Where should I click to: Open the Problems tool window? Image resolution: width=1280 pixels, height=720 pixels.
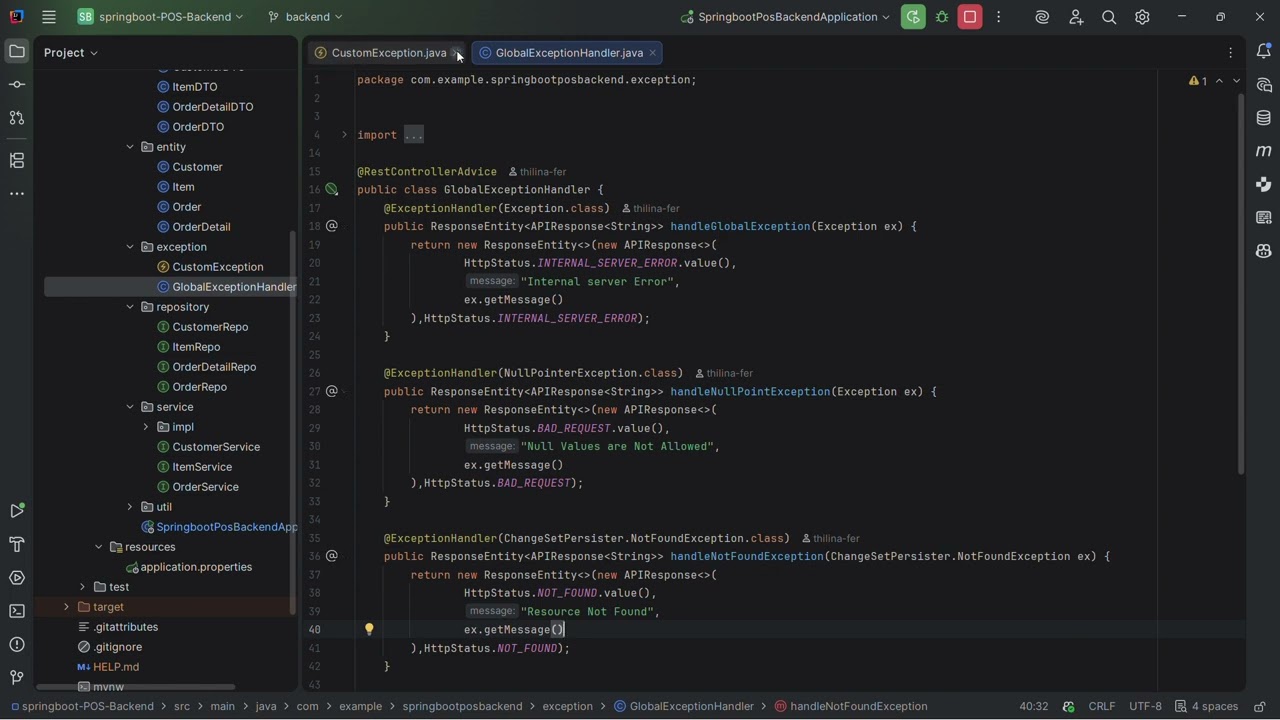pos(17,644)
